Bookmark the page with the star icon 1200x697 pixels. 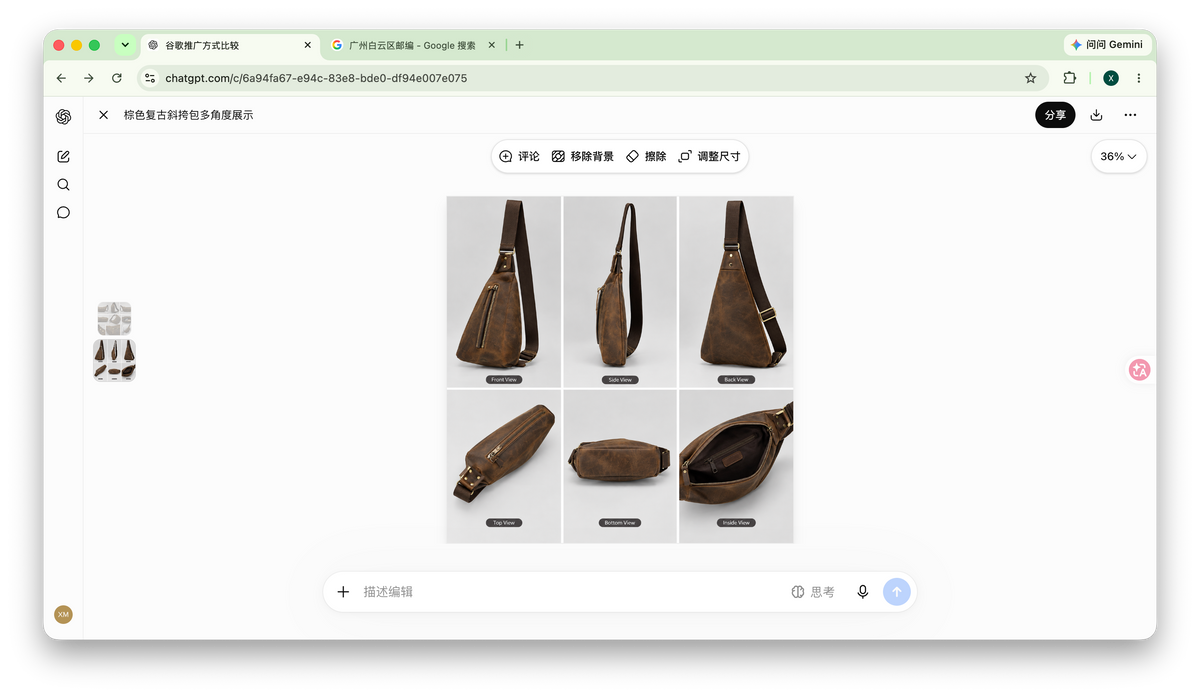pyautogui.click(x=1030, y=78)
